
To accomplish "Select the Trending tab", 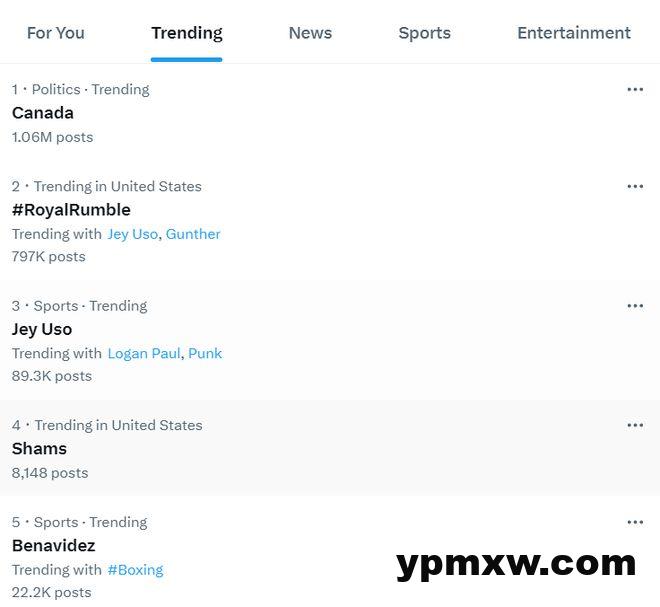I will point(187,33).
